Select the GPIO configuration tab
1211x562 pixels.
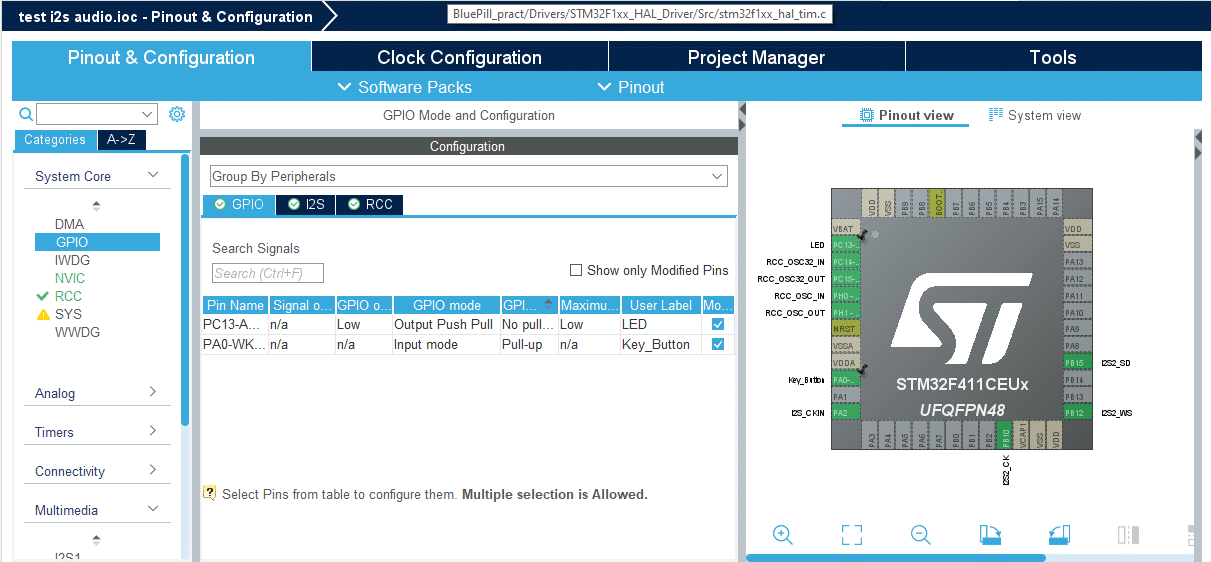[x=239, y=204]
